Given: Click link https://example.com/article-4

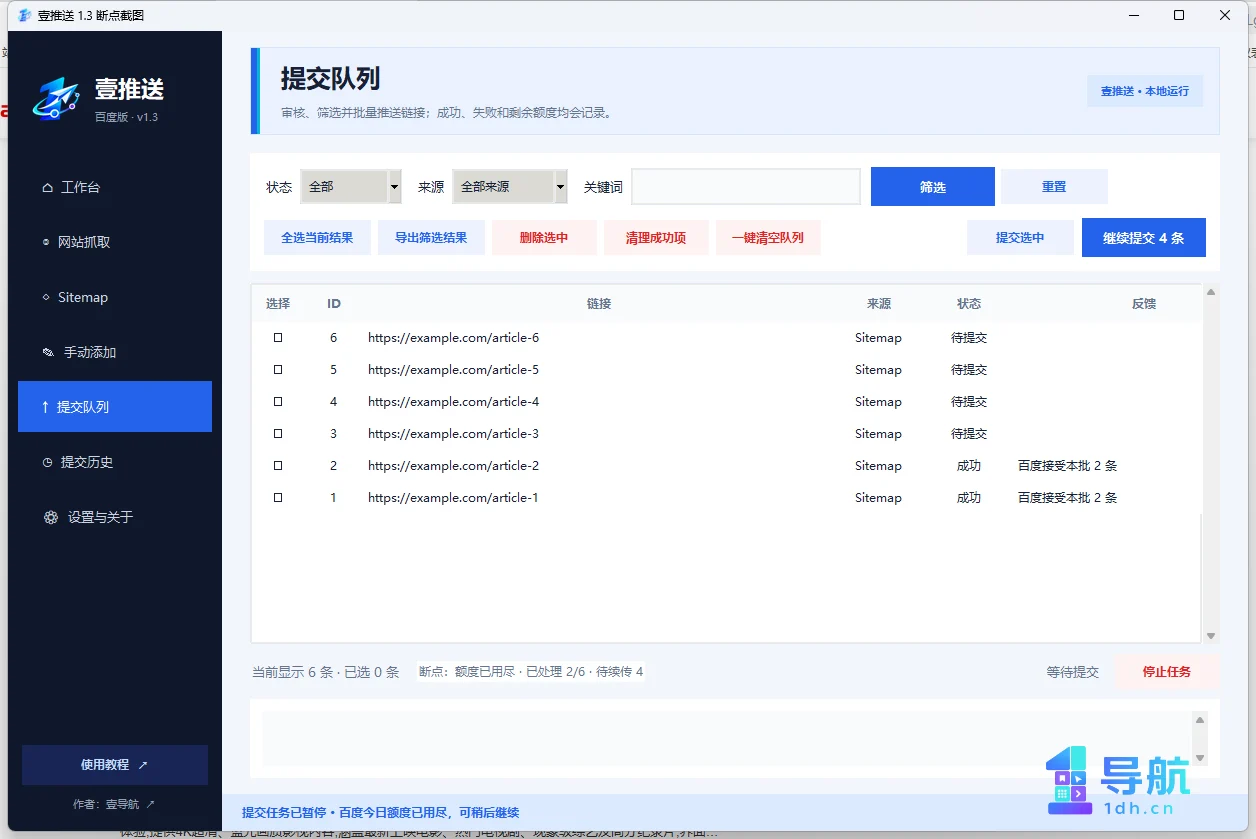Looking at the screenshot, I should point(453,402).
